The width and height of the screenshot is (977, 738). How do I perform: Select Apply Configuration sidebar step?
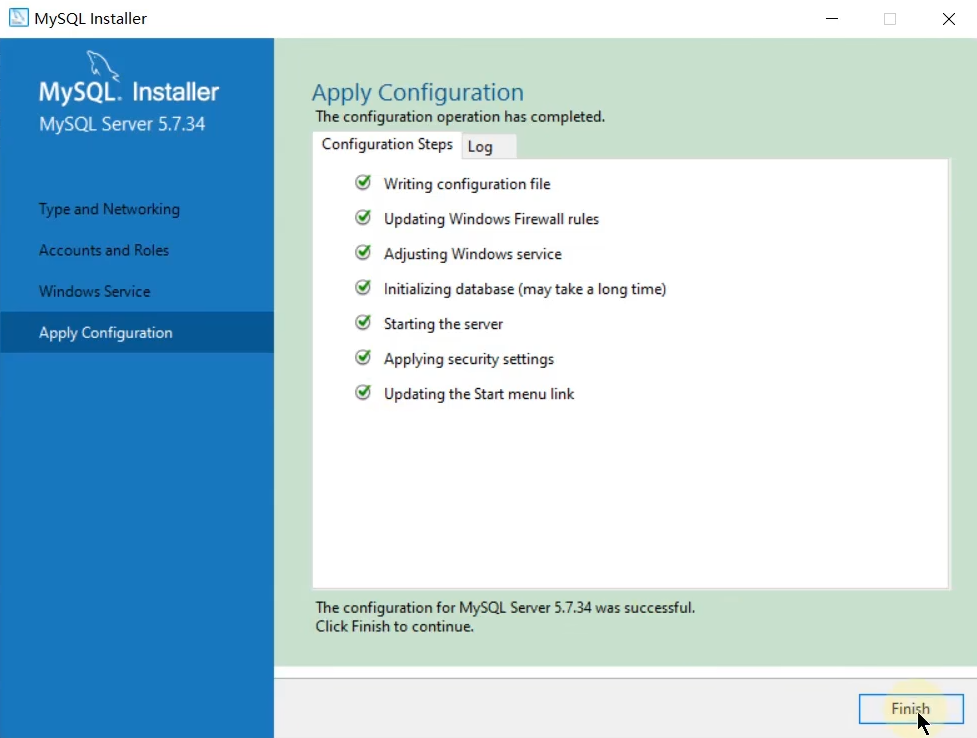pos(136,332)
